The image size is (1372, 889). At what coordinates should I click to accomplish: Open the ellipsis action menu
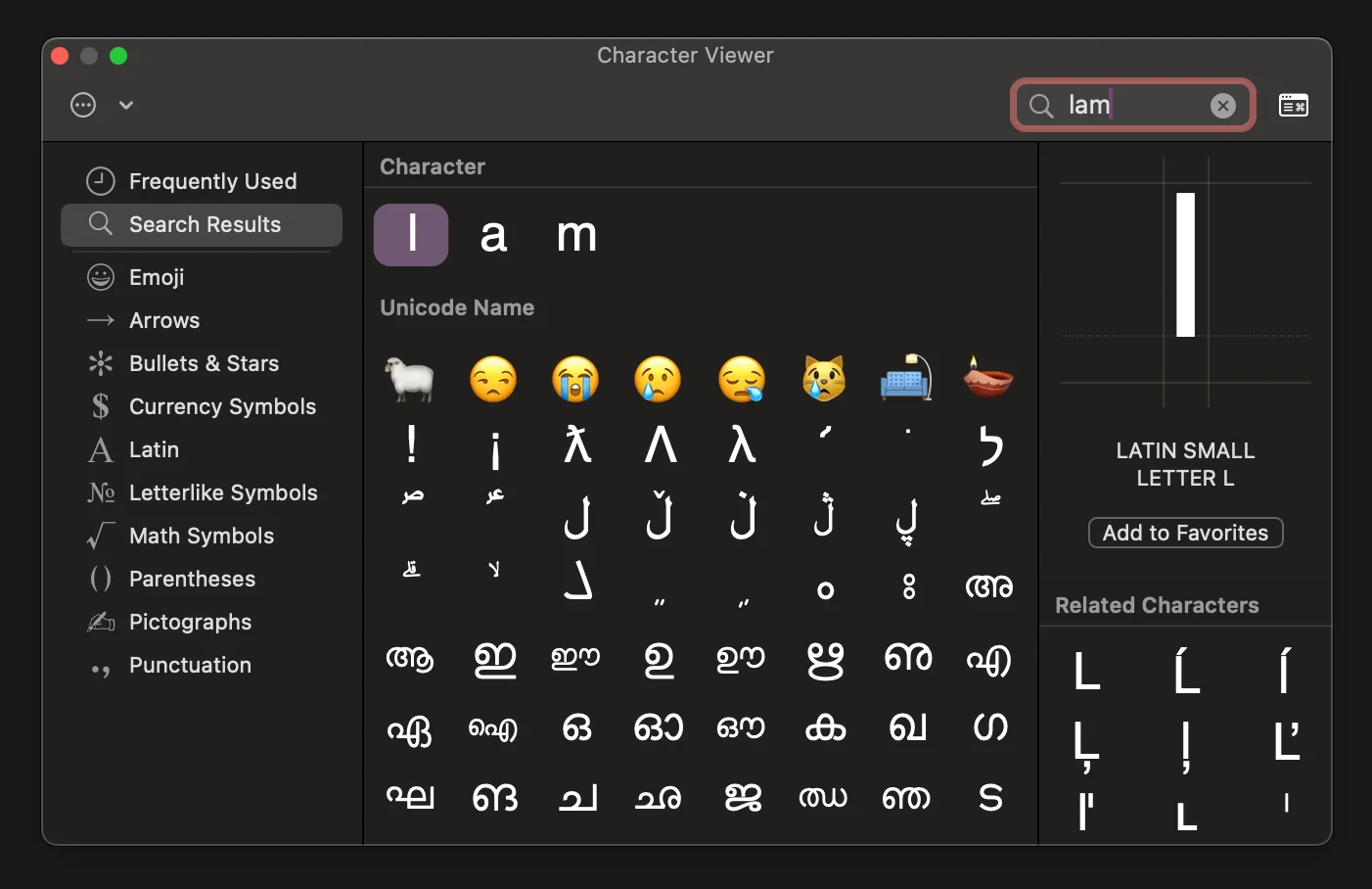(83, 105)
